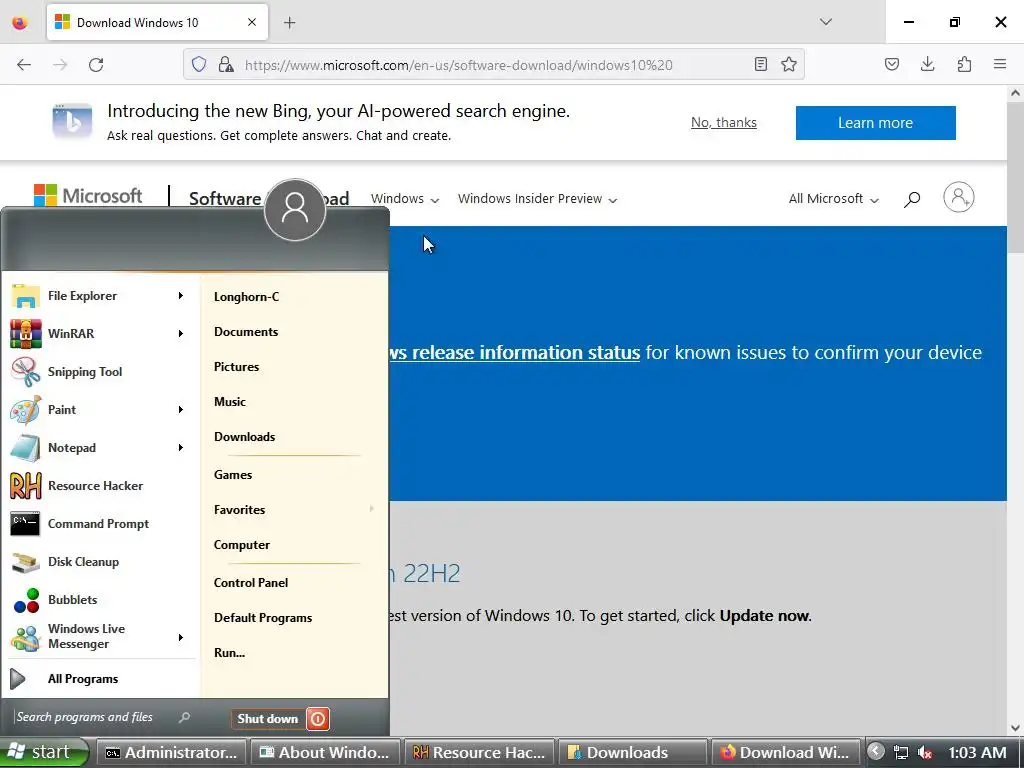Click the search magnifier in Start menu
This screenshot has height=768, width=1024.
point(184,718)
